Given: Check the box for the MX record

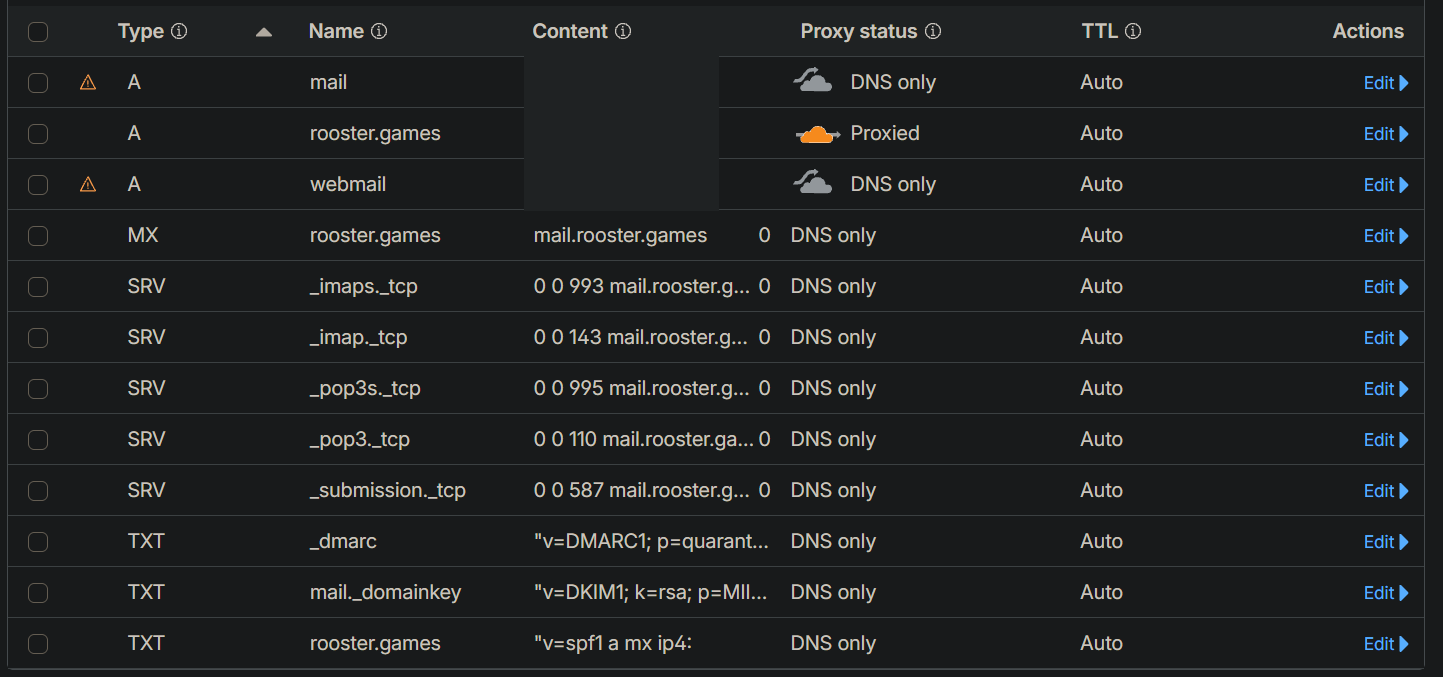Looking at the screenshot, I should coord(38,236).
